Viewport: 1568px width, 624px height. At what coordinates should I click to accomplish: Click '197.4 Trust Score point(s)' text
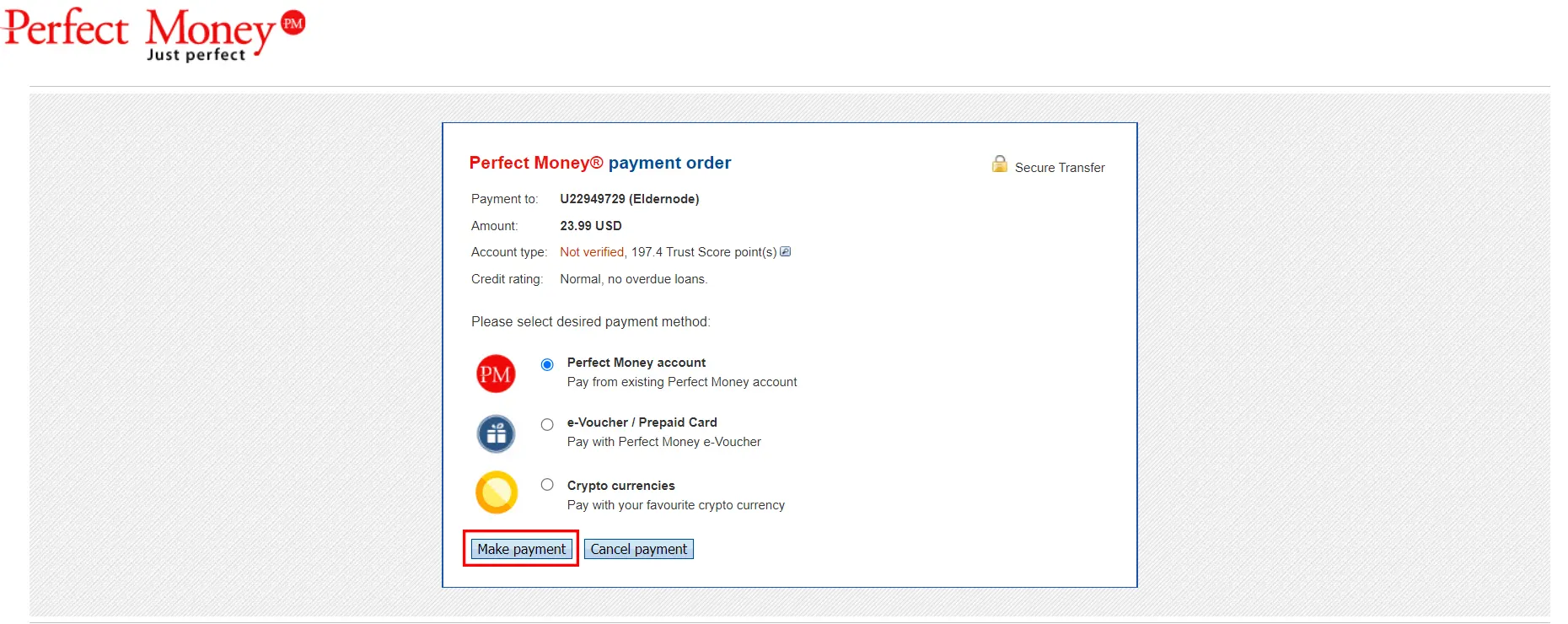[x=704, y=252]
